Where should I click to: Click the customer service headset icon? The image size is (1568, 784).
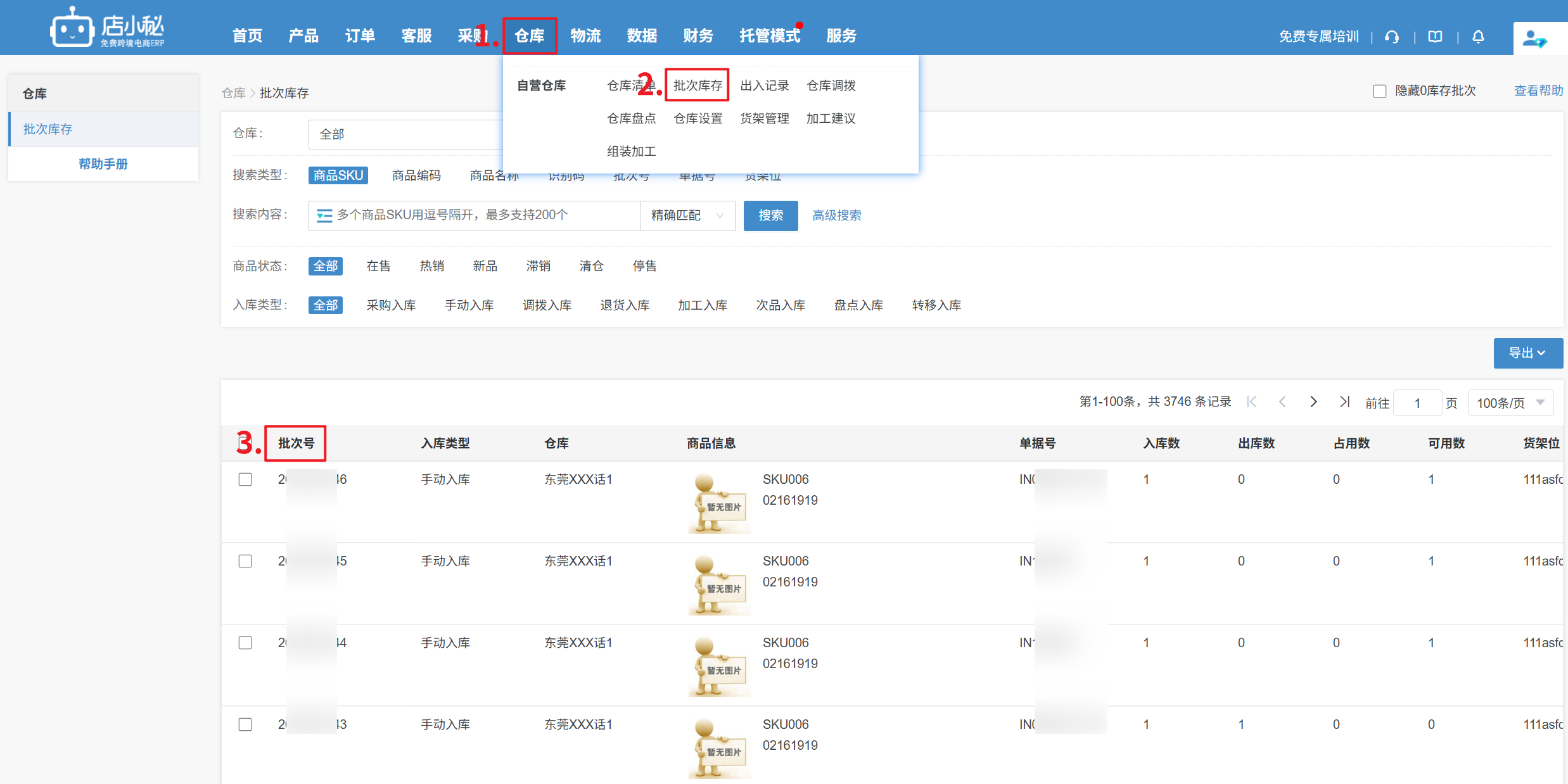[1392, 37]
